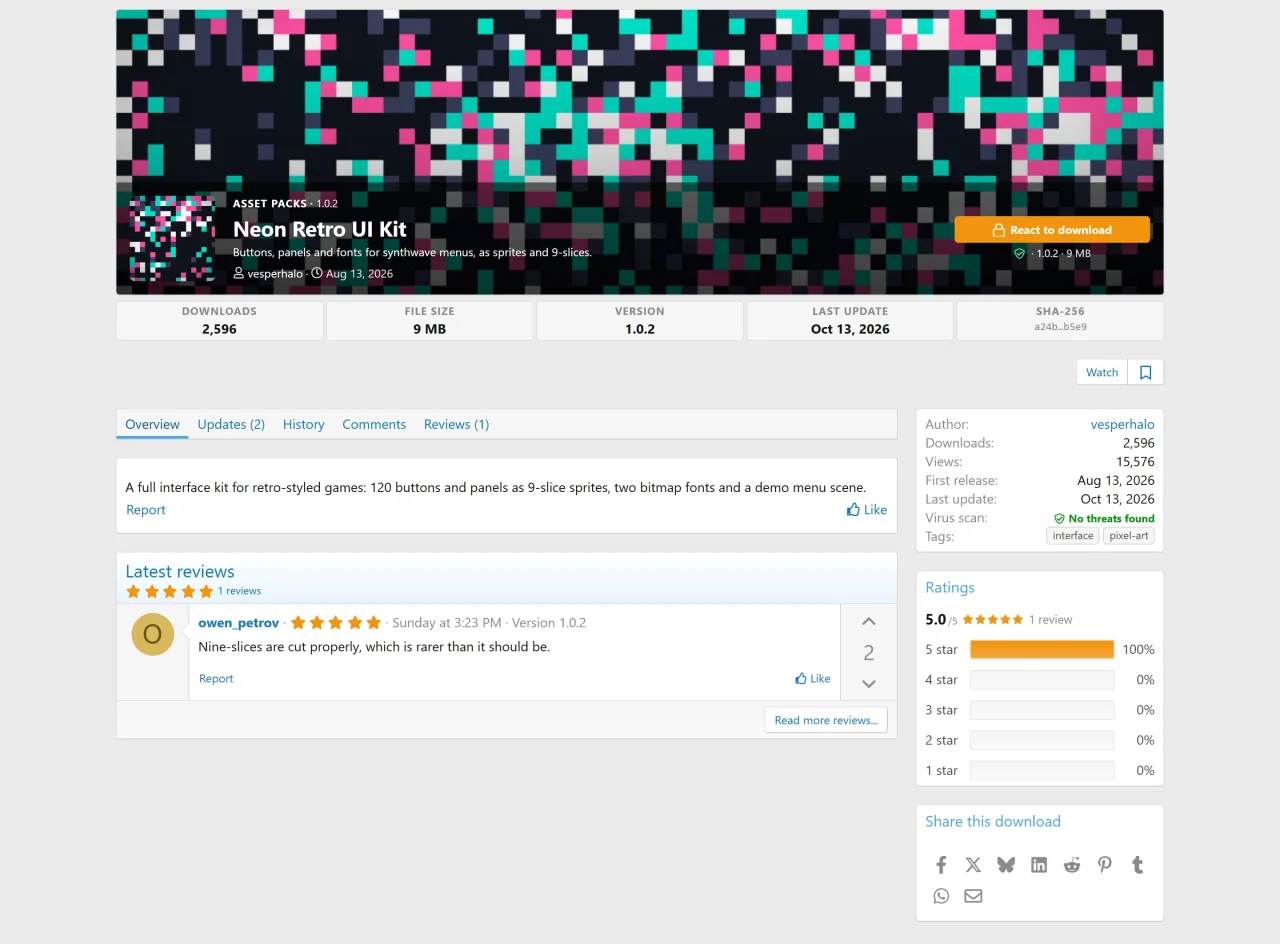Like owen_petrov's review
Image resolution: width=1280 pixels, height=944 pixels.
[x=813, y=678]
